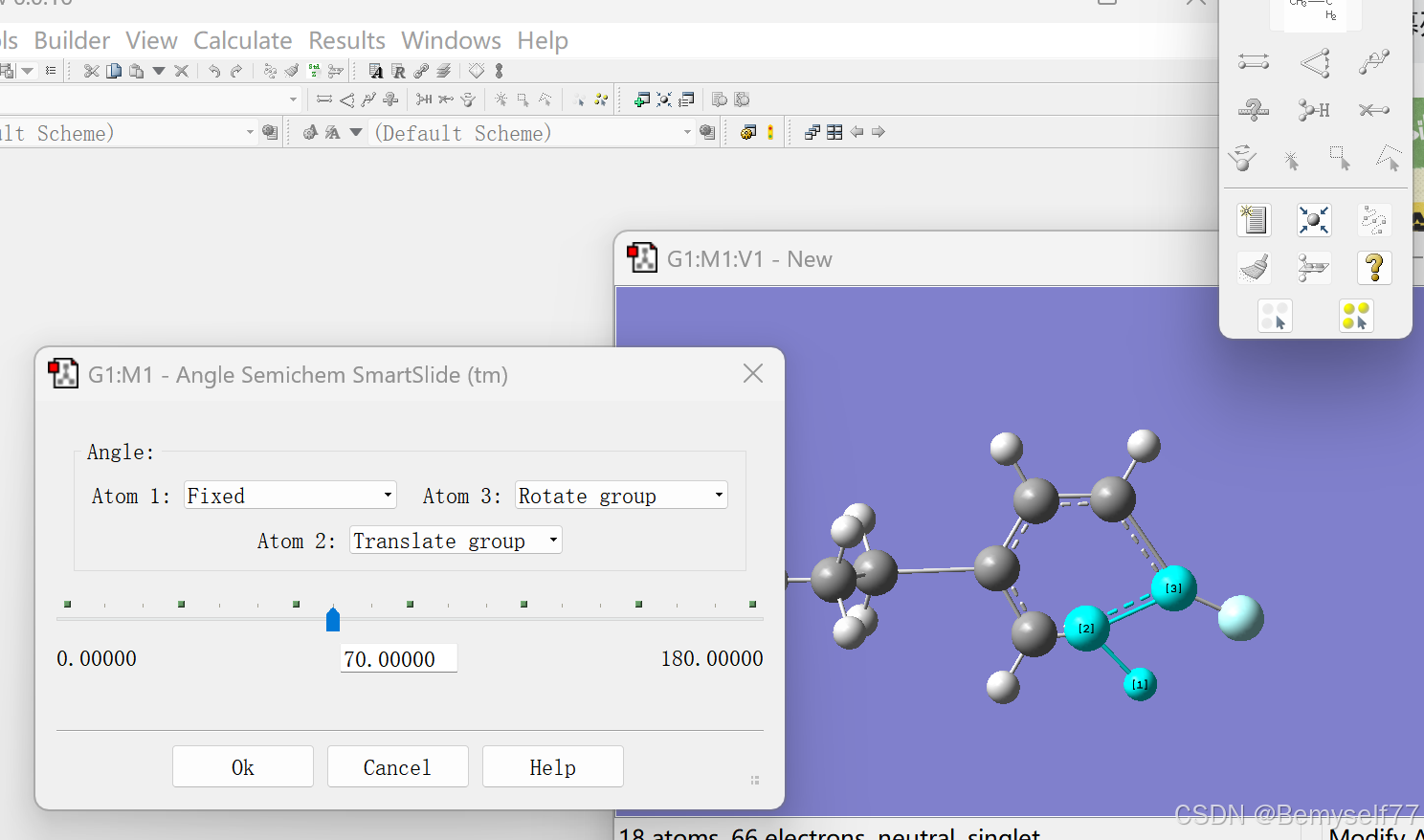Click the Cut scissors icon in toolbar
The image size is (1424, 840).
pos(92,71)
